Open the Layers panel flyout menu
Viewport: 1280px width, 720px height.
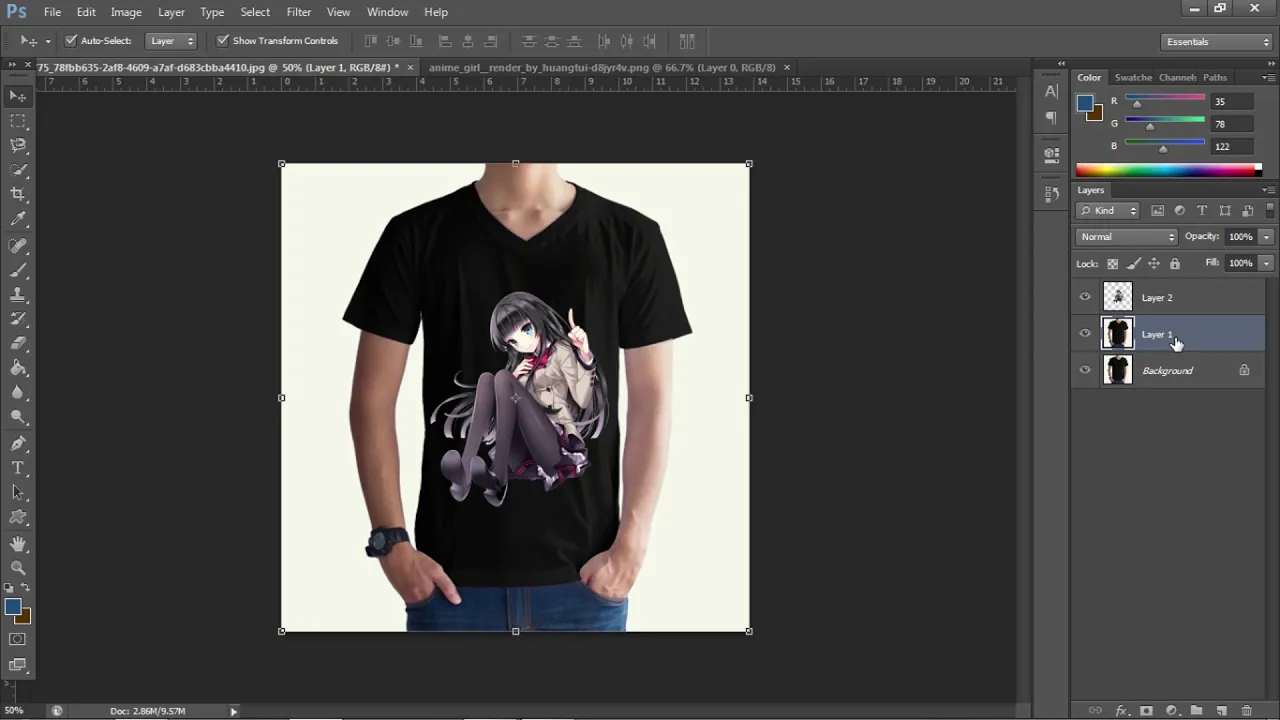[1268, 190]
